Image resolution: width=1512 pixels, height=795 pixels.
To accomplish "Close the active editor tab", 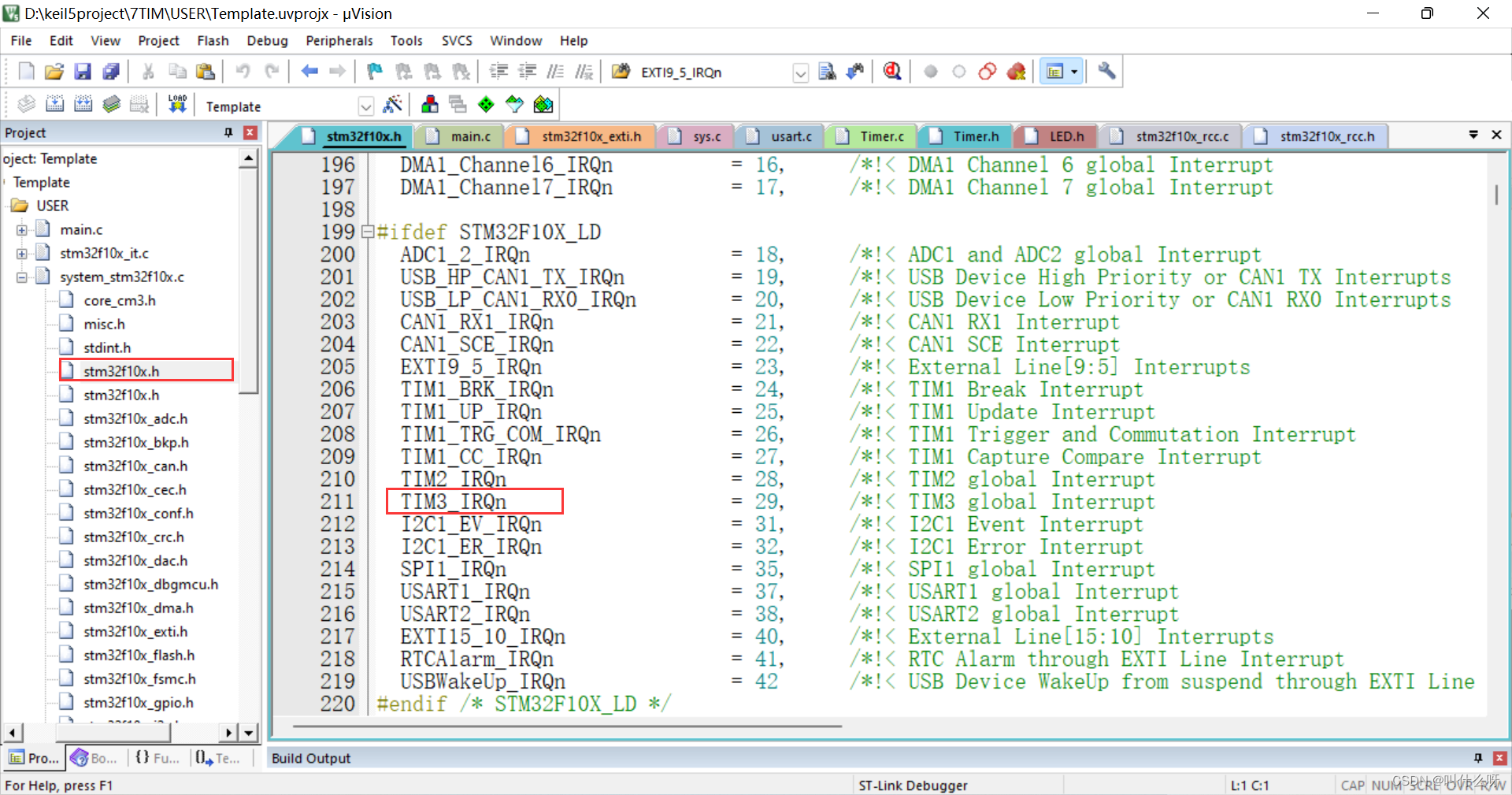I will tap(1496, 135).
